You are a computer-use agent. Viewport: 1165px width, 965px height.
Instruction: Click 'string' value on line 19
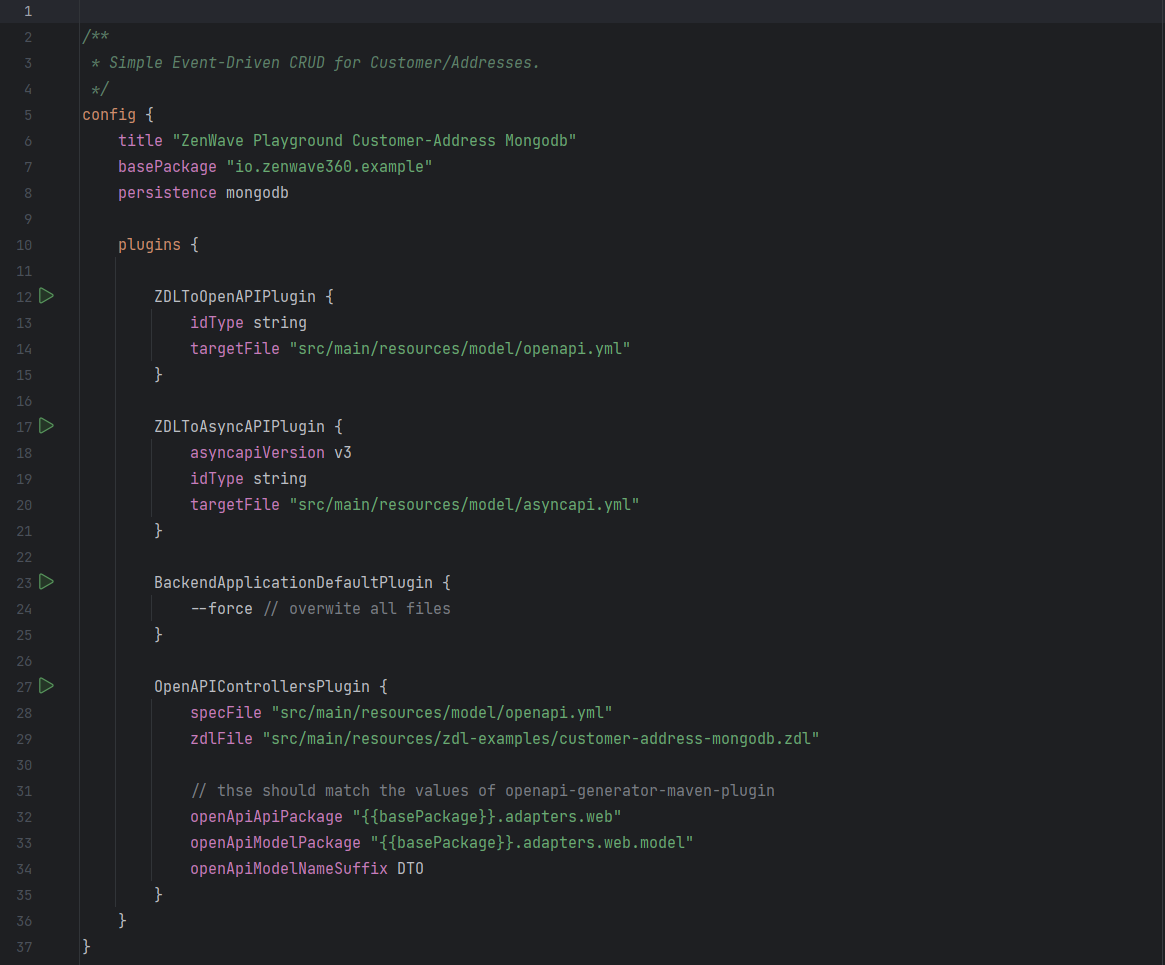[279, 478]
